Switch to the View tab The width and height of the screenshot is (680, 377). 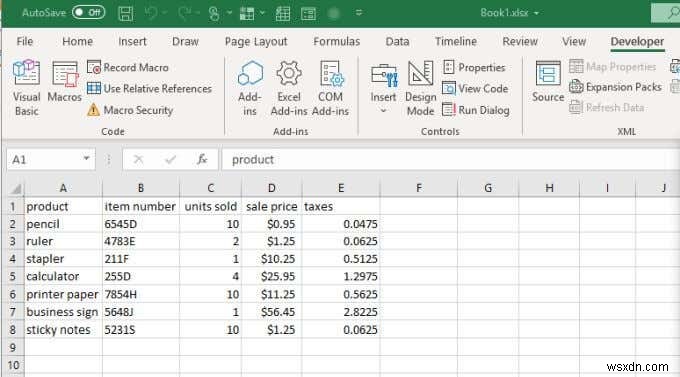(x=574, y=41)
